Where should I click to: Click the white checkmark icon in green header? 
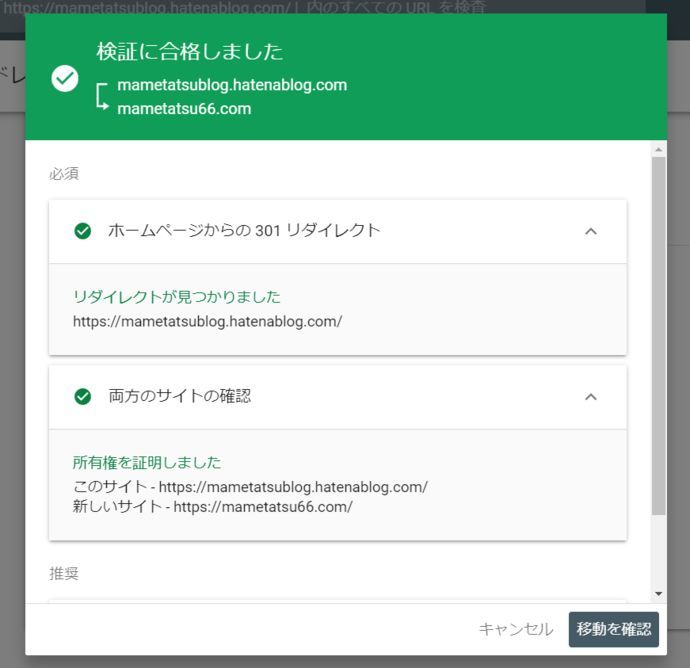65,79
